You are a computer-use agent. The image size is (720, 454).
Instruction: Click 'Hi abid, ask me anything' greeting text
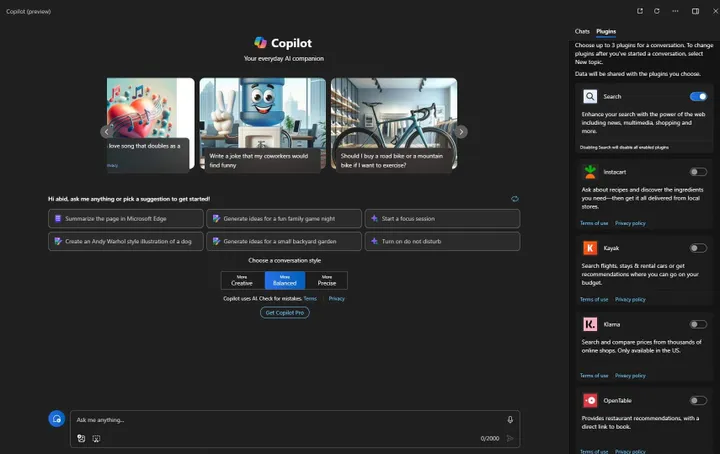tap(129, 199)
